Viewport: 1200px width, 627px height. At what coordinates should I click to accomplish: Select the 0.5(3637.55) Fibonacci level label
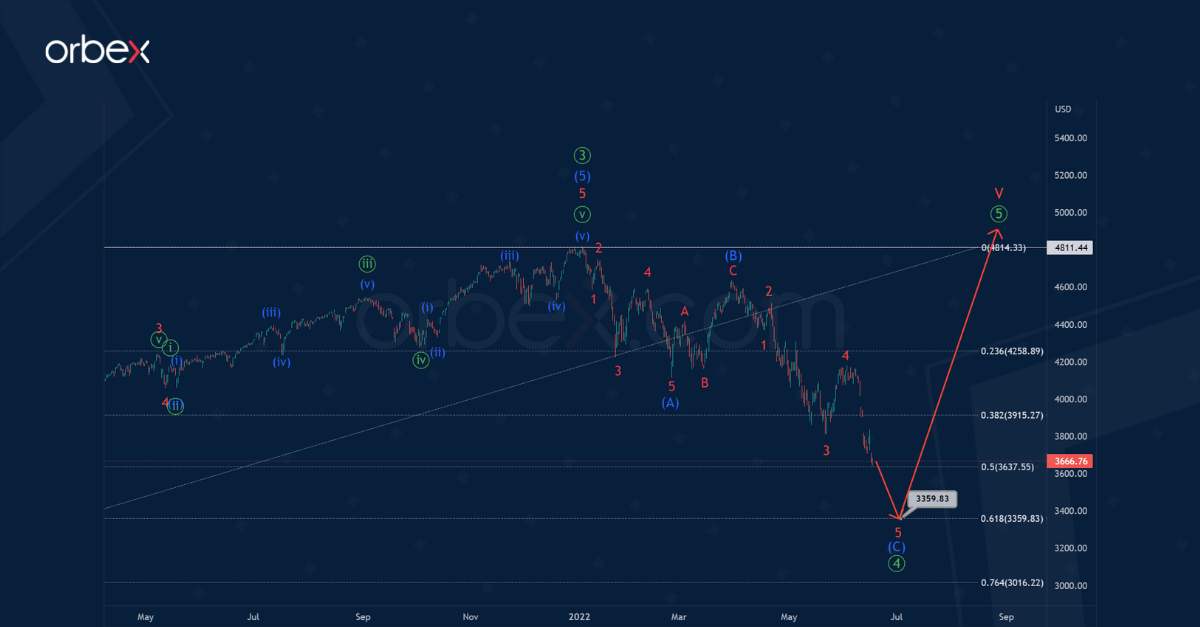point(1009,466)
